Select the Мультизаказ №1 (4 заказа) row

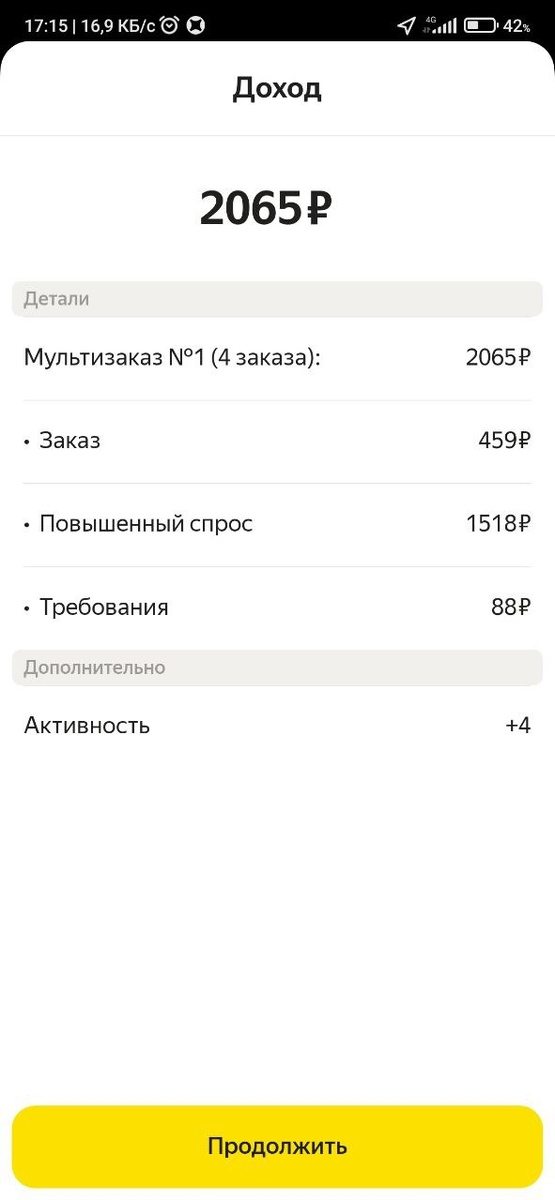277,358
